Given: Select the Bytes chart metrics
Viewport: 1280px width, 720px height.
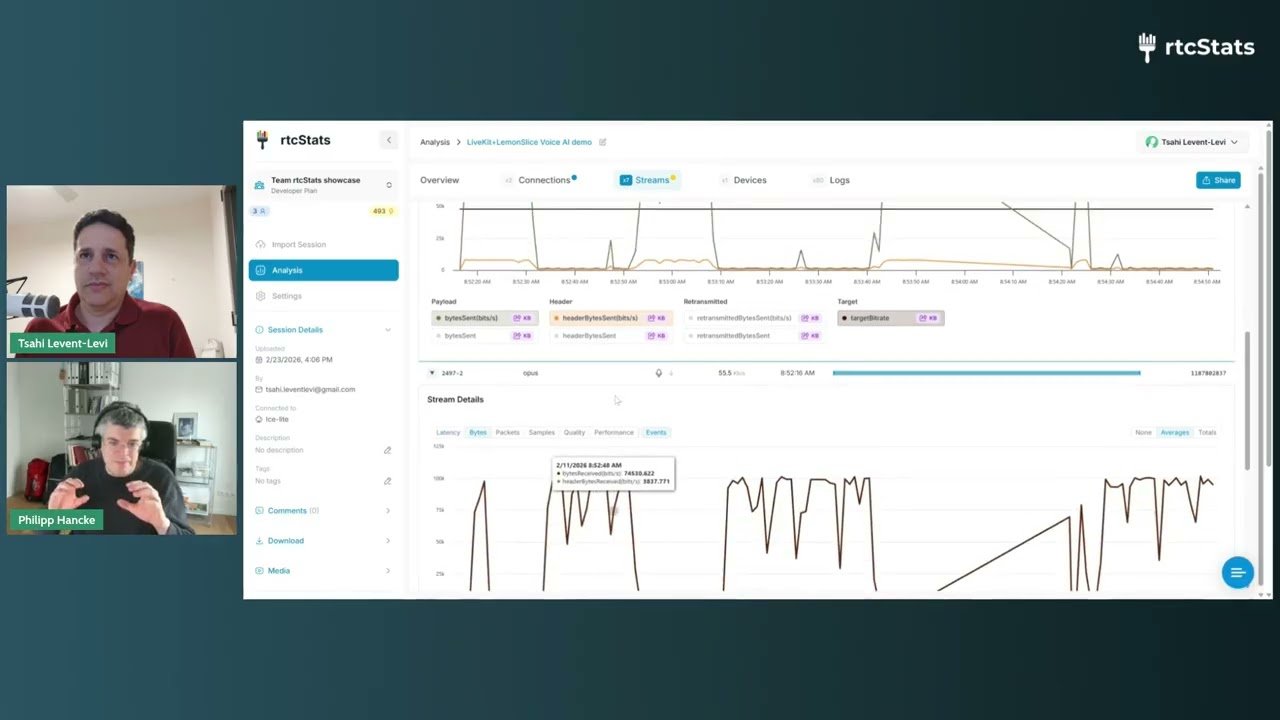Looking at the screenshot, I should pyautogui.click(x=478, y=433).
